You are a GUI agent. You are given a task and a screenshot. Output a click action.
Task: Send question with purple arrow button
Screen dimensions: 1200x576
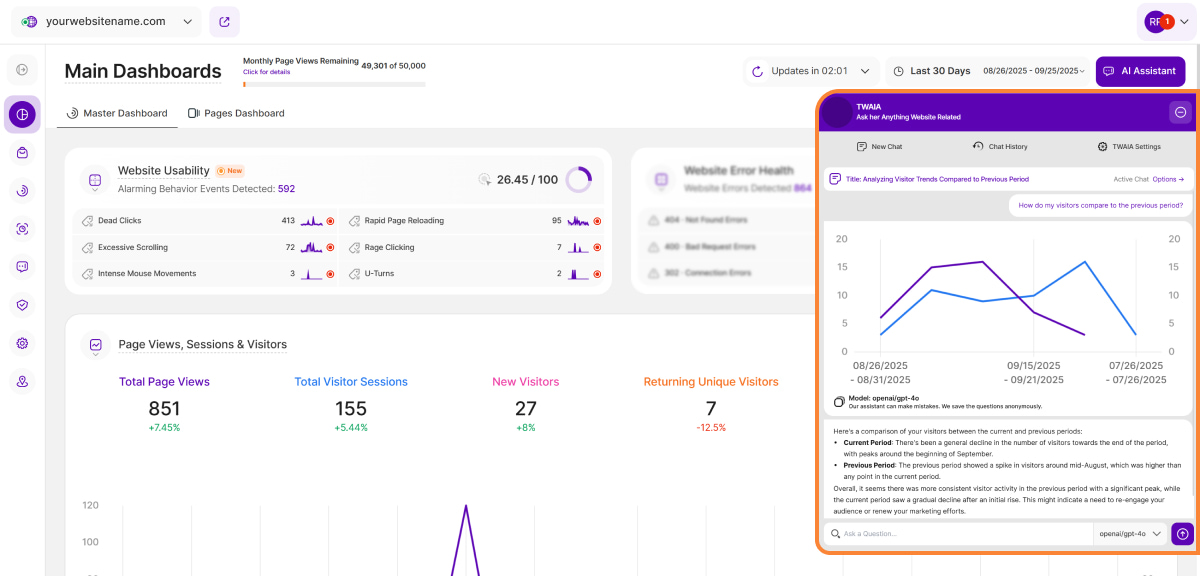pos(1183,534)
